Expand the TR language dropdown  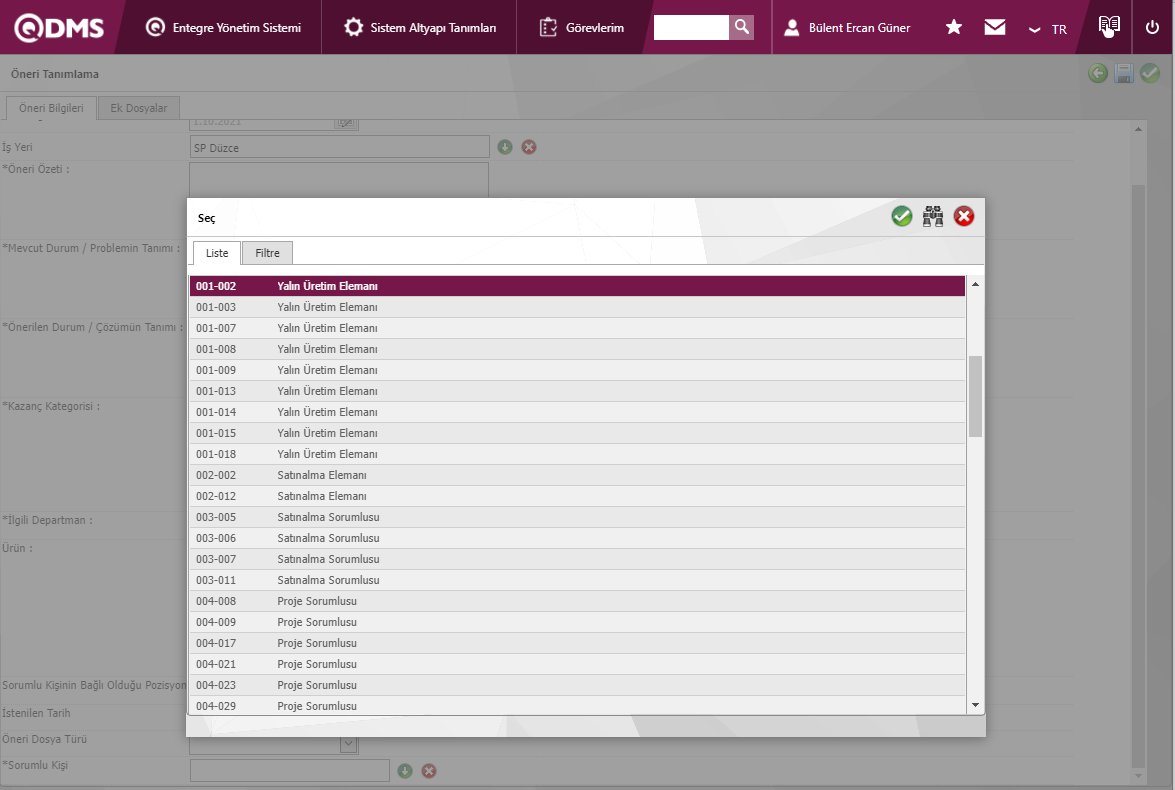[1048, 29]
